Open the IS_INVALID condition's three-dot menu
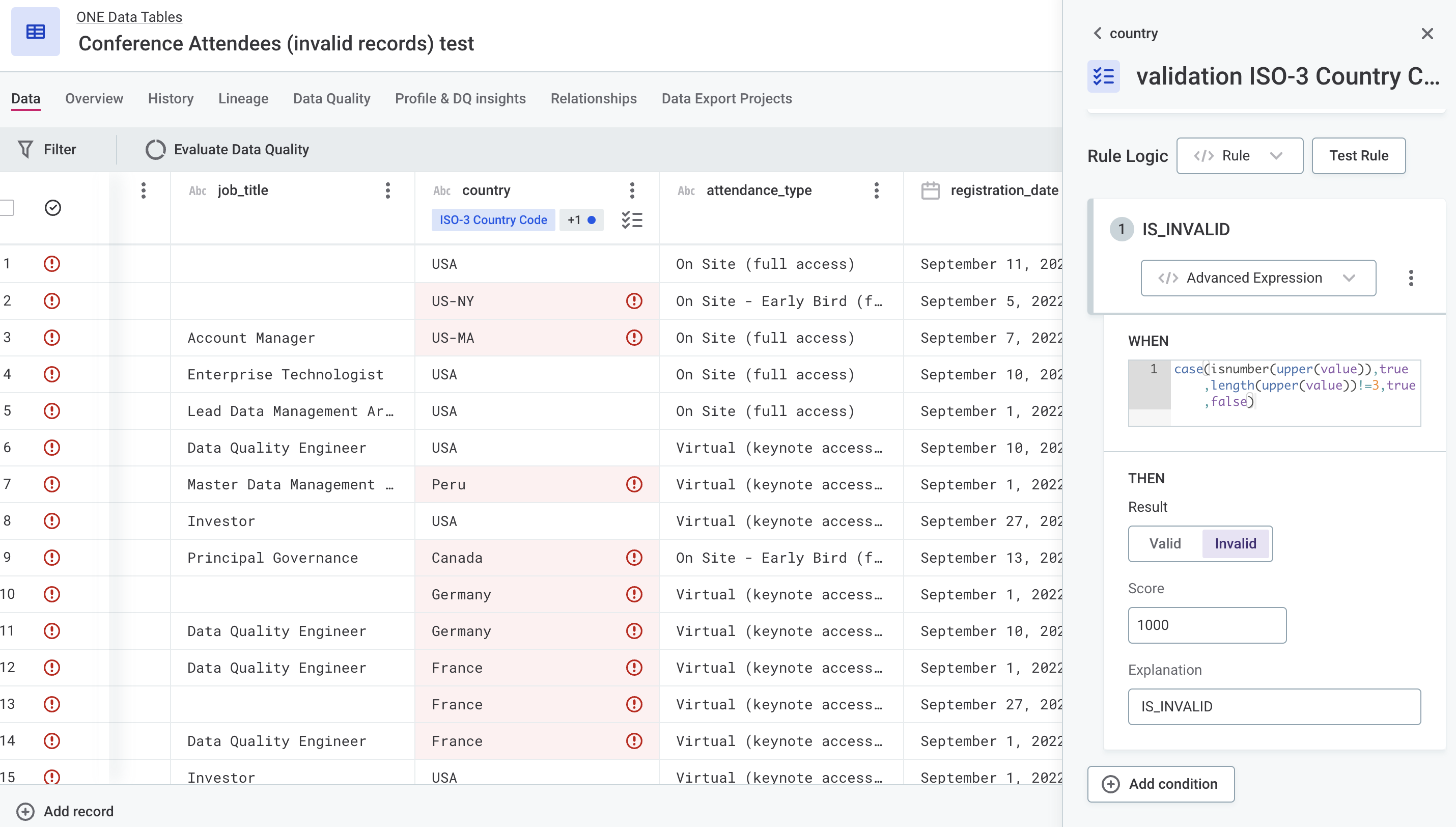Screen dimensions: 1456x827 point(1411,278)
